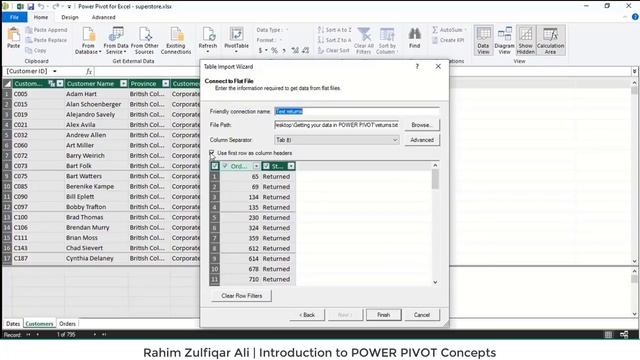Click Paste Replace in the ribbon
Image resolution: width=640 pixels, height=360 pixels.
[x=46, y=40]
